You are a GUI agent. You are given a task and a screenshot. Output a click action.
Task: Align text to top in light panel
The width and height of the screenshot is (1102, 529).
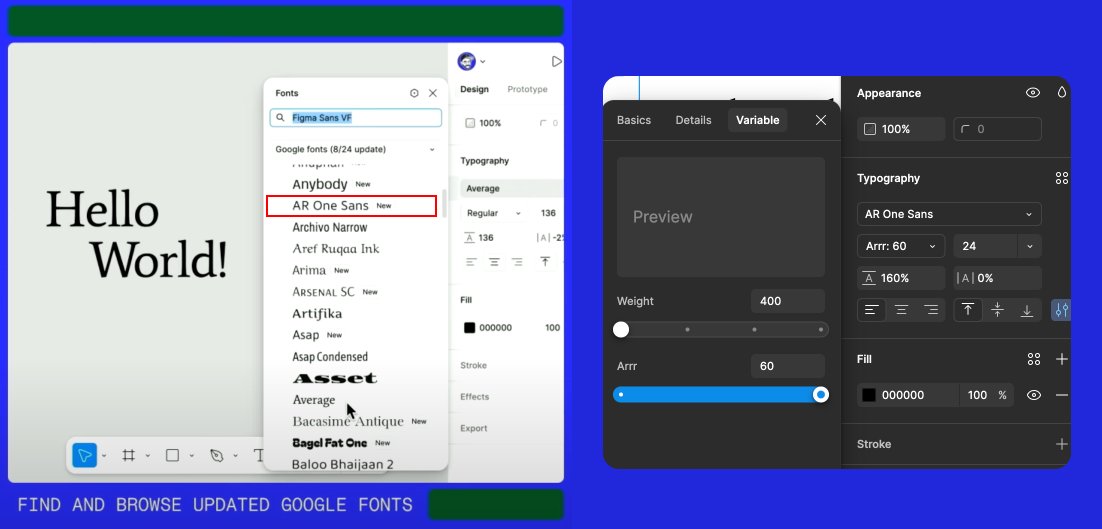coord(545,261)
